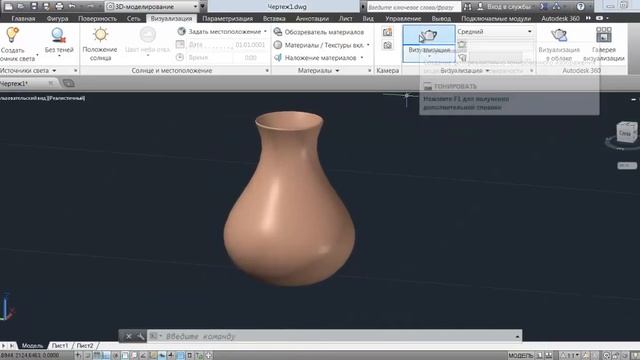Open the dropdown arrow under Визуализация render button
The image size is (640, 360).
(429, 57)
